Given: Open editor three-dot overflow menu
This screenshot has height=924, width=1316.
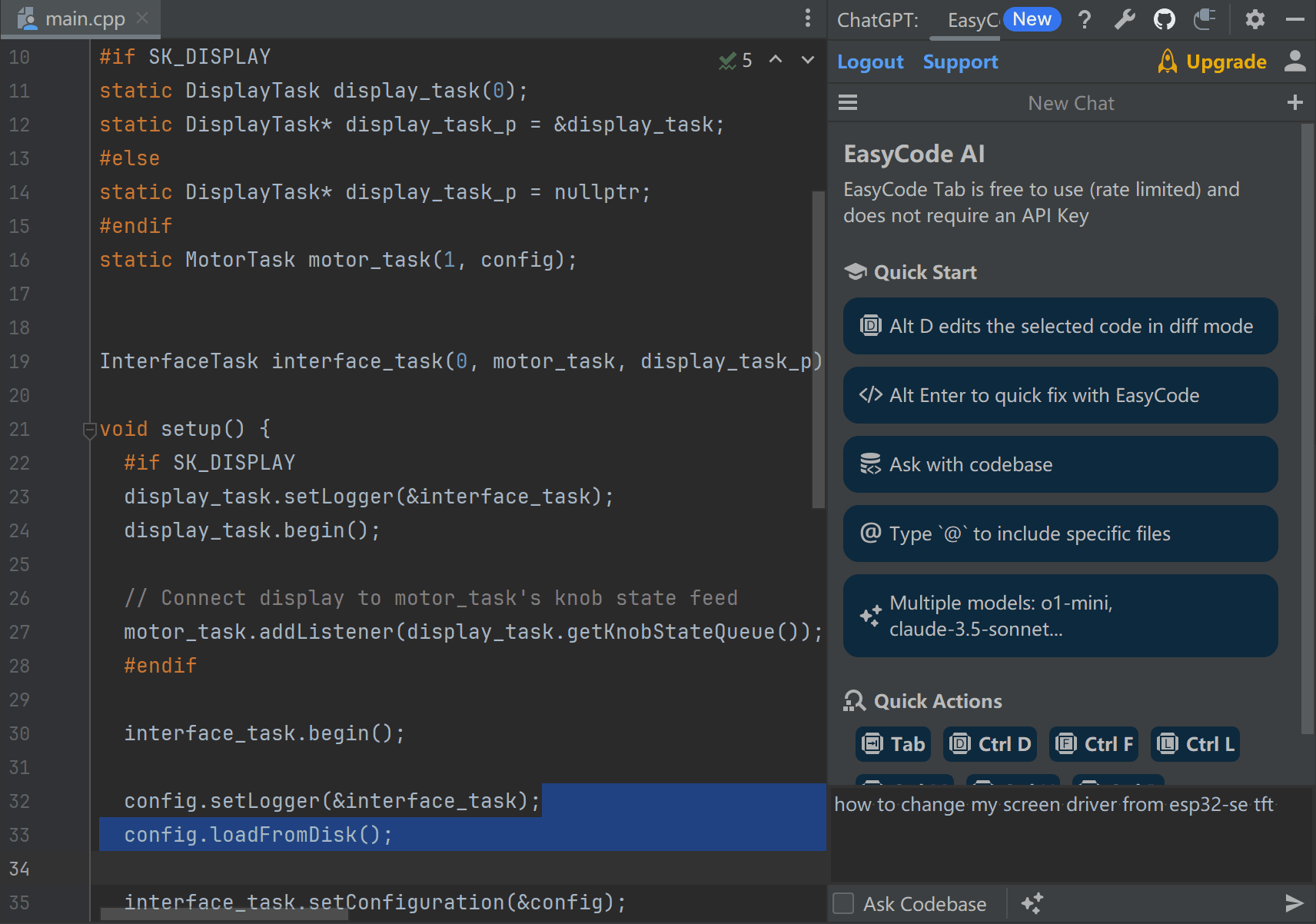Looking at the screenshot, I should (808, 18).
